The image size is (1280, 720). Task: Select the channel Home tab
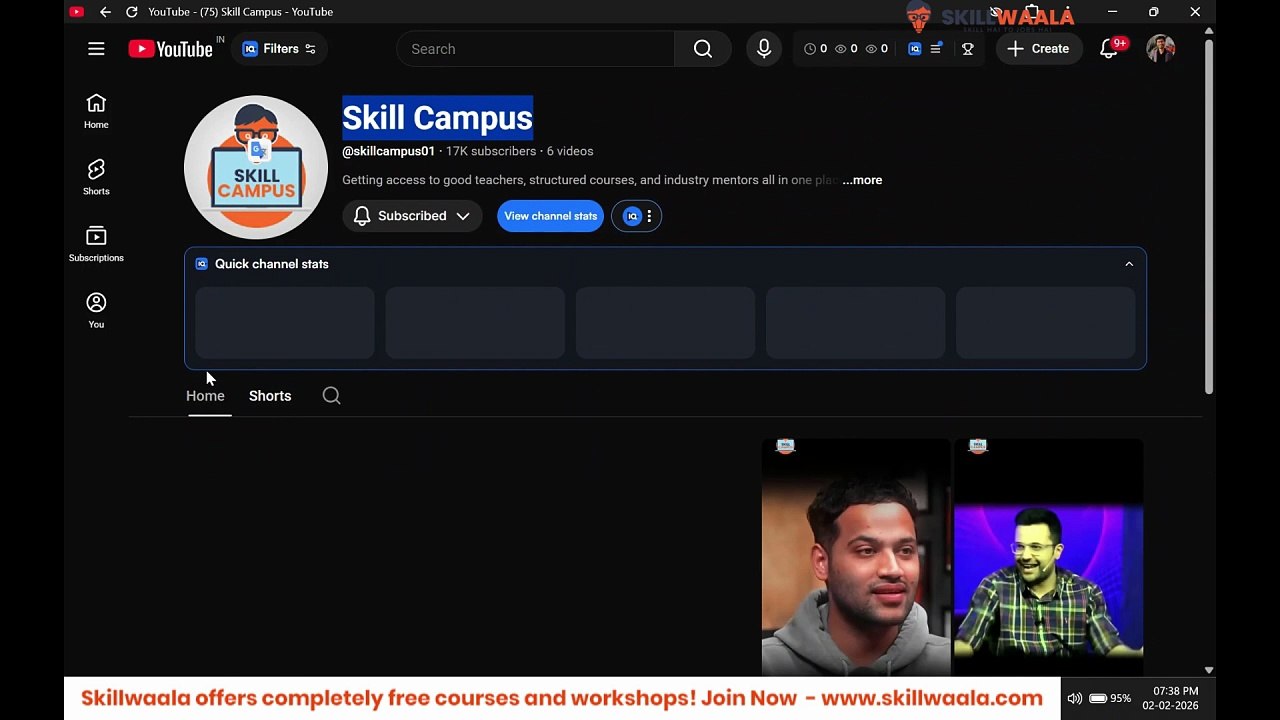205,396
